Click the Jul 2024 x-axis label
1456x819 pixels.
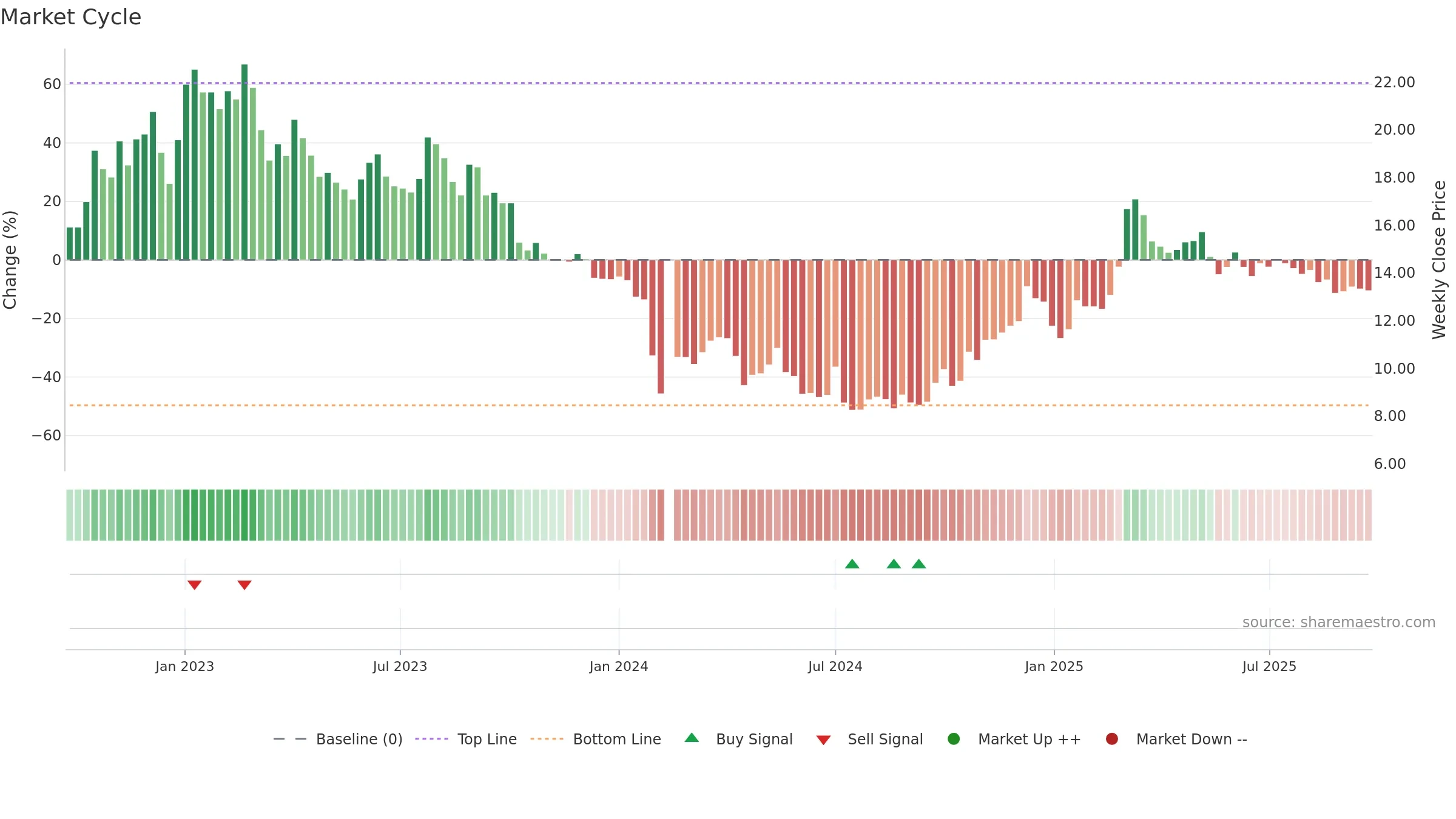coord(835,667)
